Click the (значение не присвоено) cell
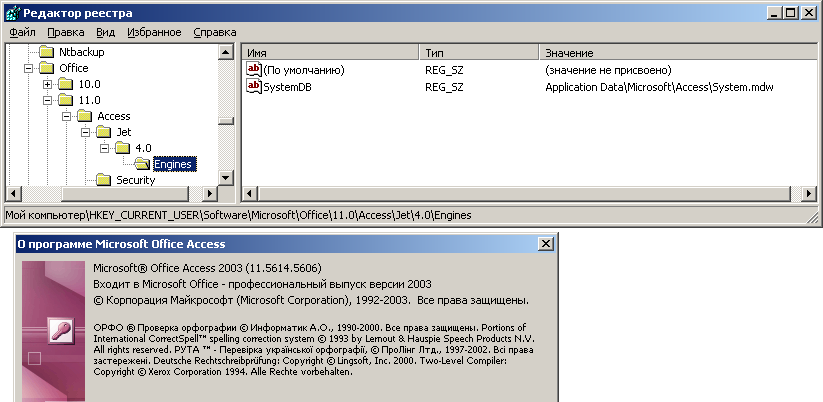This screenshot has height=402, width=823. [608, 70]
